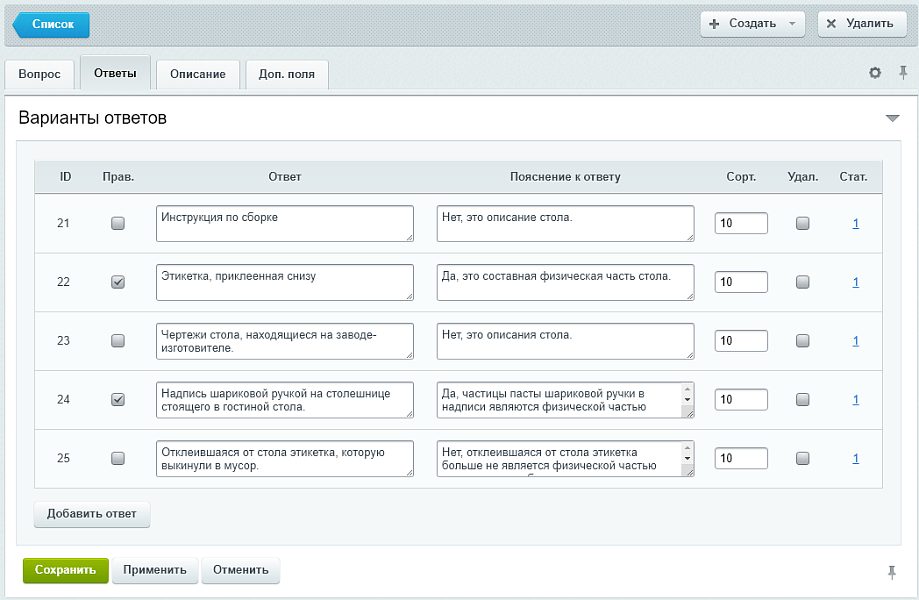Tick the delete checkbox for answer 25

tap(802, 458)
